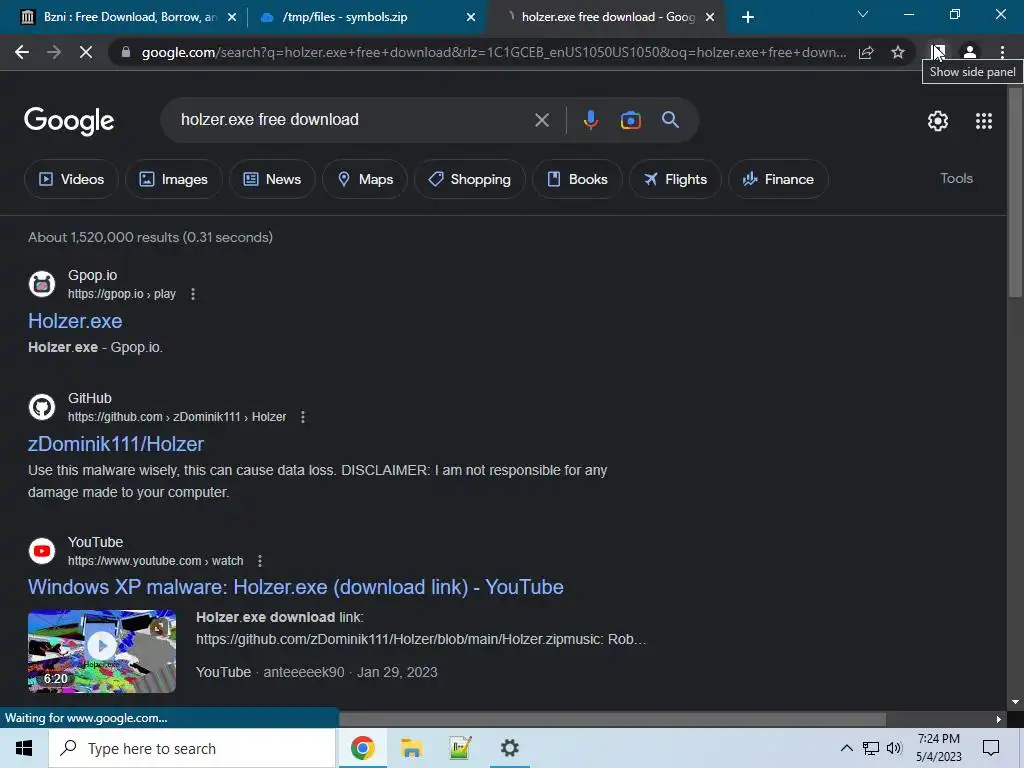This screenshot has width=1024, height=768.
Task: Open the notepad app in taskbar
Action: pyautogui.click(x=460, y=748)
